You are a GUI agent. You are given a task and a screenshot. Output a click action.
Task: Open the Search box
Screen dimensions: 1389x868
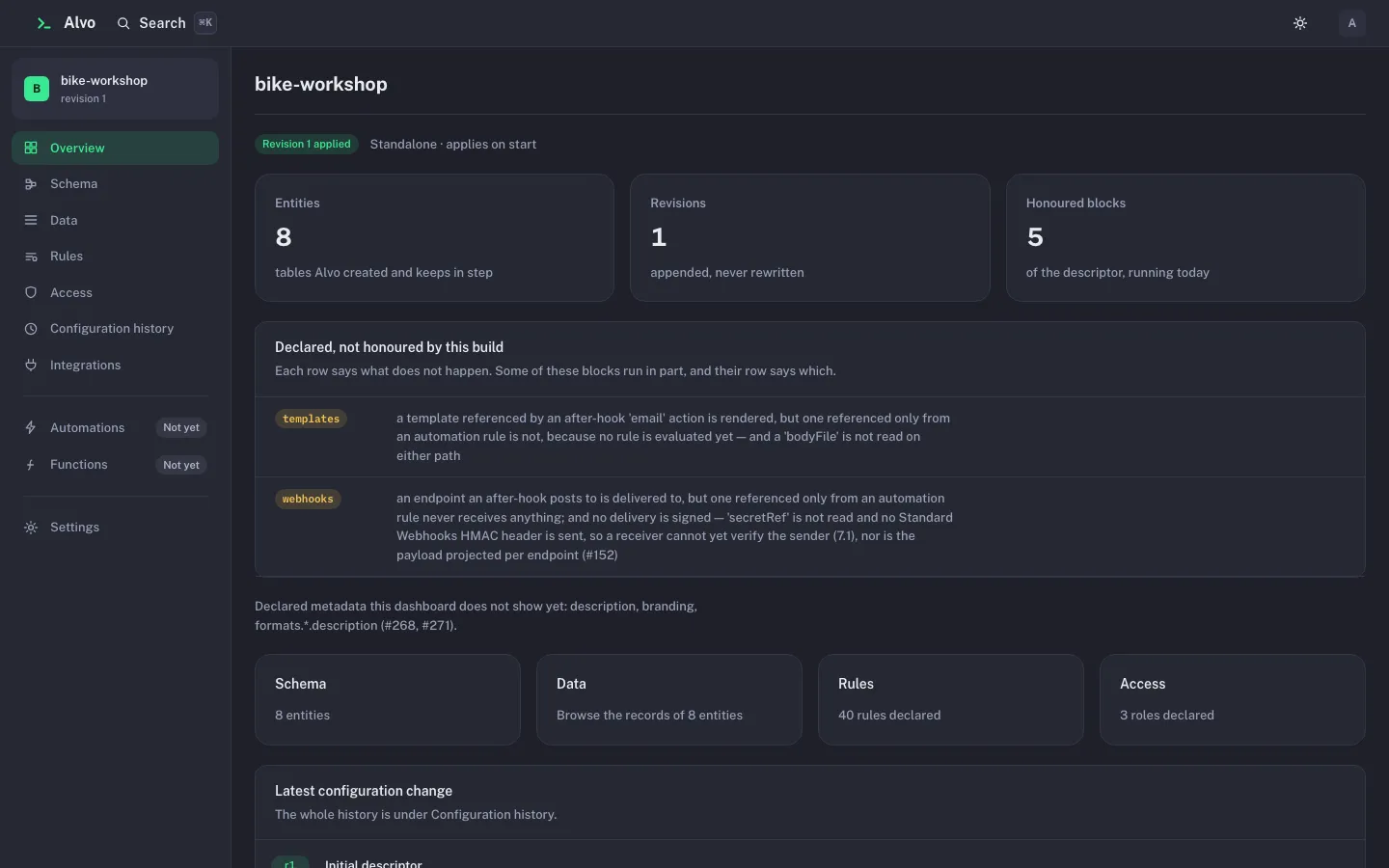(166, 23)
